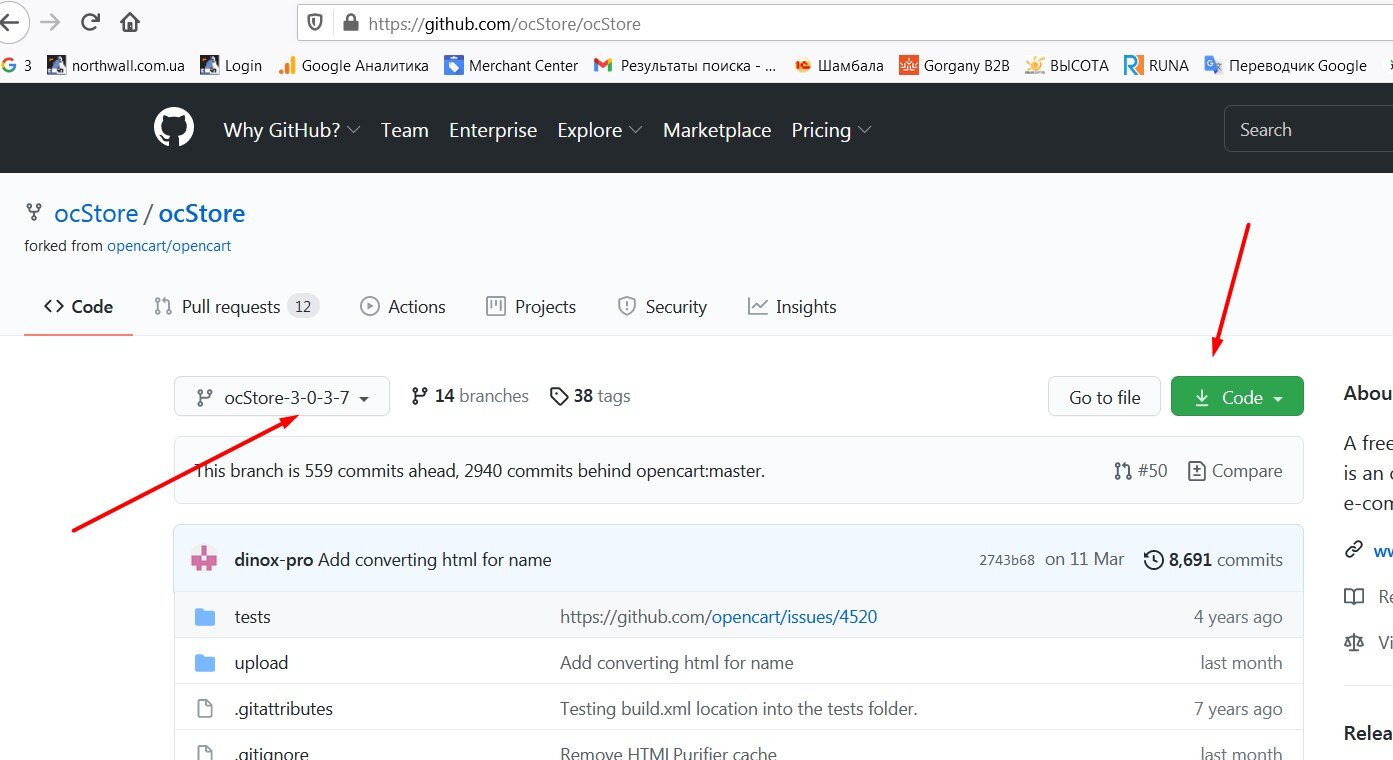The width and height of the screenshot is (1393, 760).
Task: Switch to the Security tab
Action: 662,307
